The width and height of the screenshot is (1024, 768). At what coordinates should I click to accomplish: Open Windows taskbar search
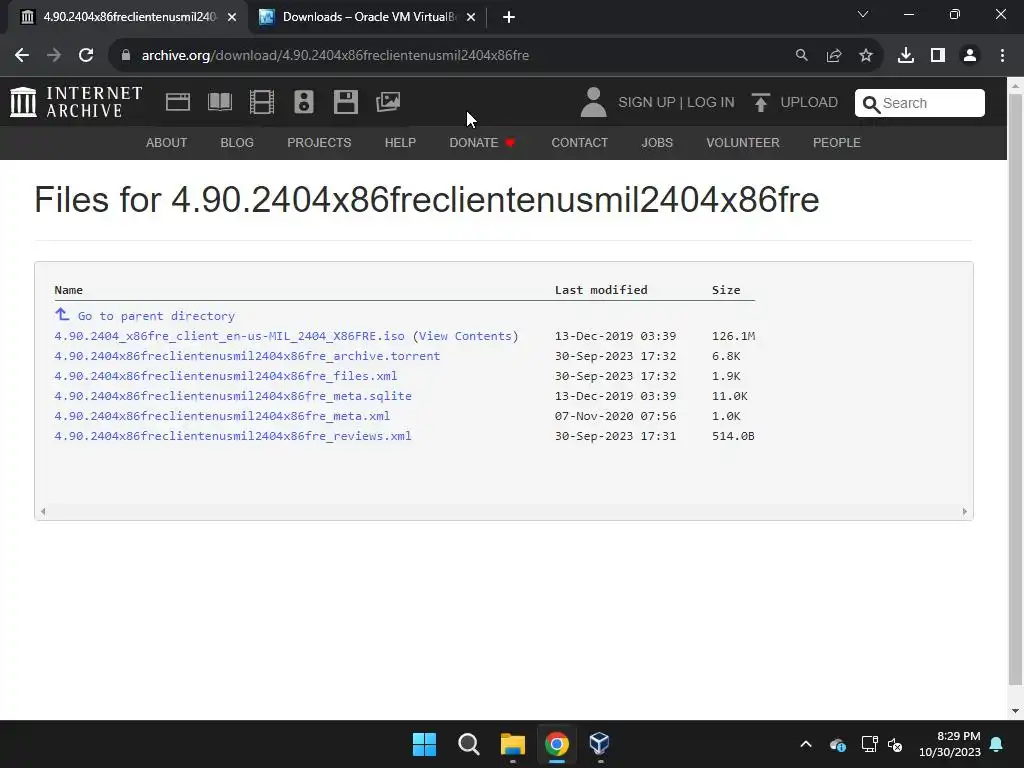(468, 744)
